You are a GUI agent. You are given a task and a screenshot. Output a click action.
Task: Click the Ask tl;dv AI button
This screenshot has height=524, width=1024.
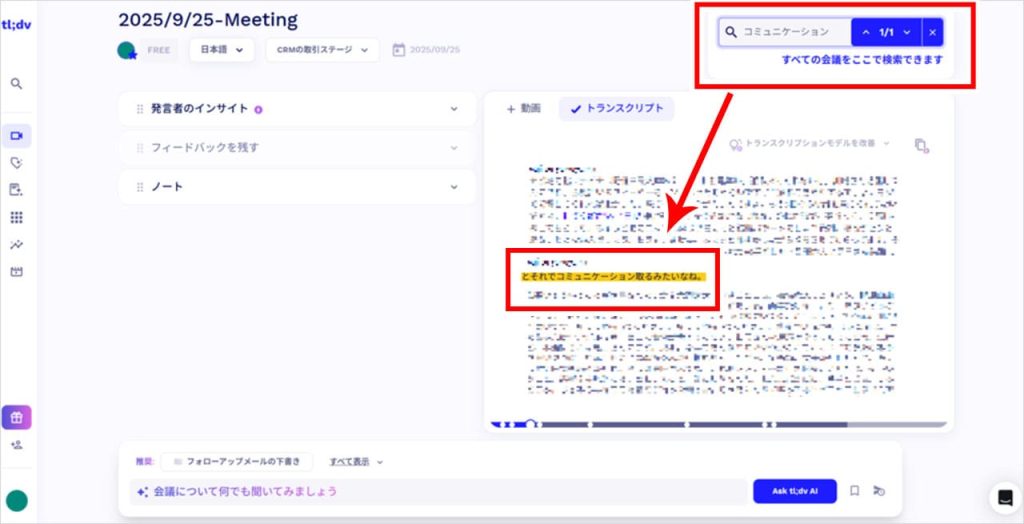pyautogui.click(x=794, y=491)
